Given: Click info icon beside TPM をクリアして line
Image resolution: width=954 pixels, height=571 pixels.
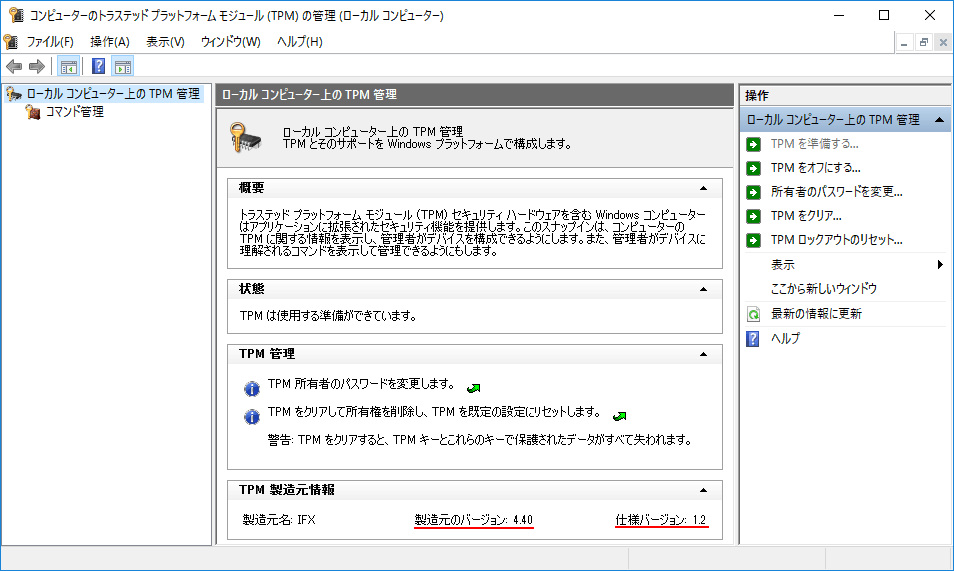Looking at the screenshot, I should tap(251, 416).
